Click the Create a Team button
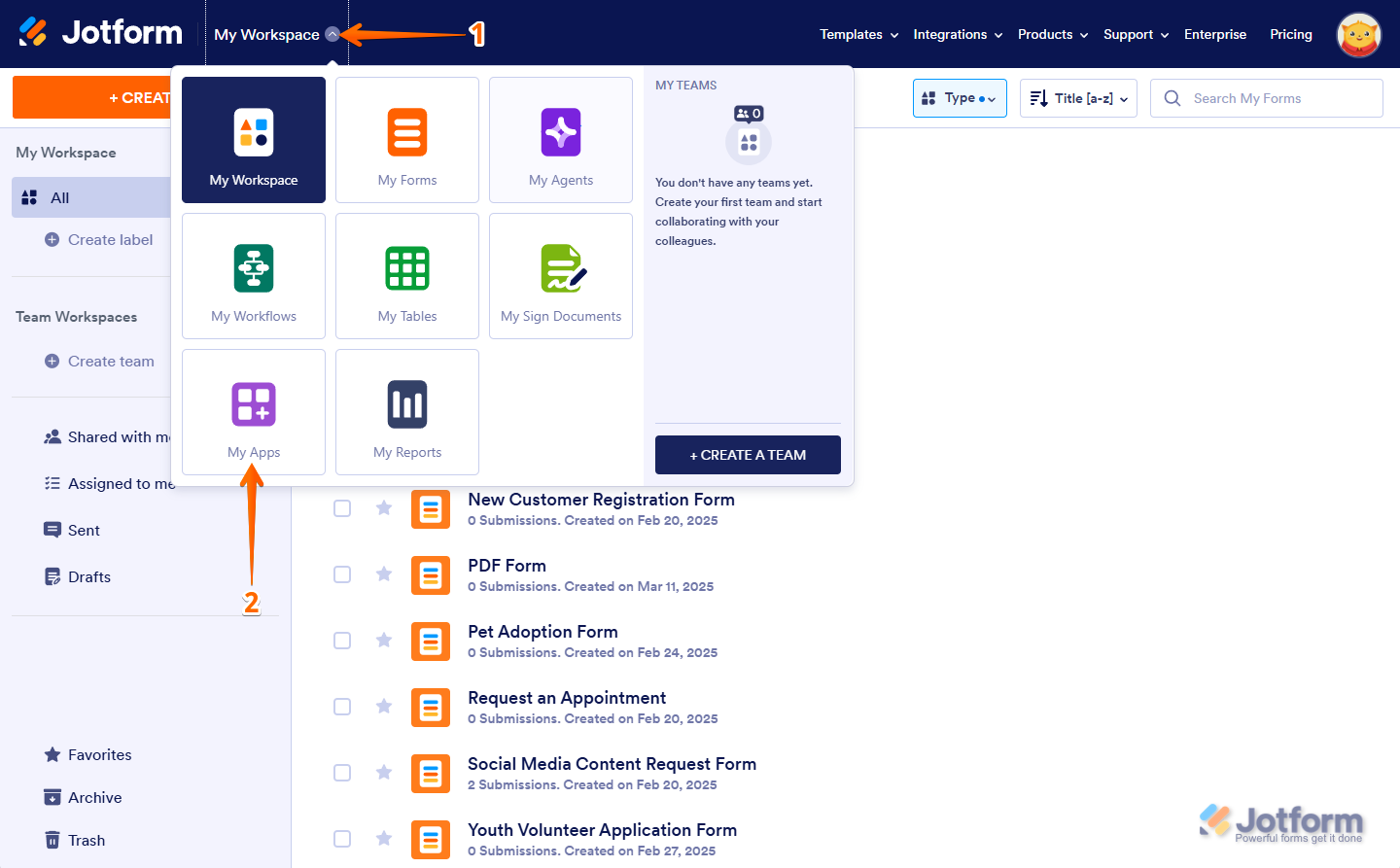The height and width of the screenshot is (868, 1400). coord(748,455)
